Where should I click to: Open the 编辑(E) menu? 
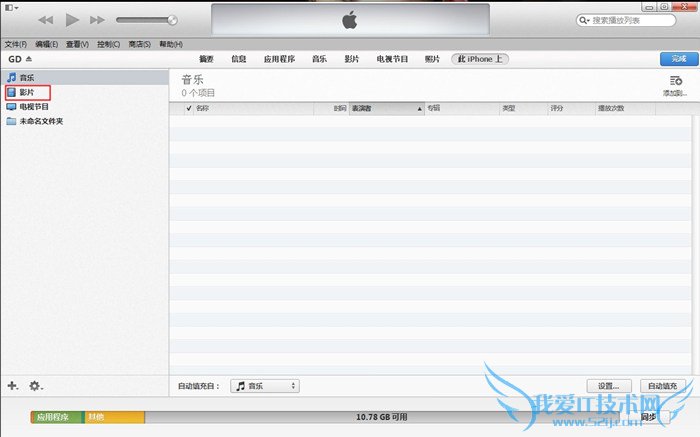pos(46,44)
